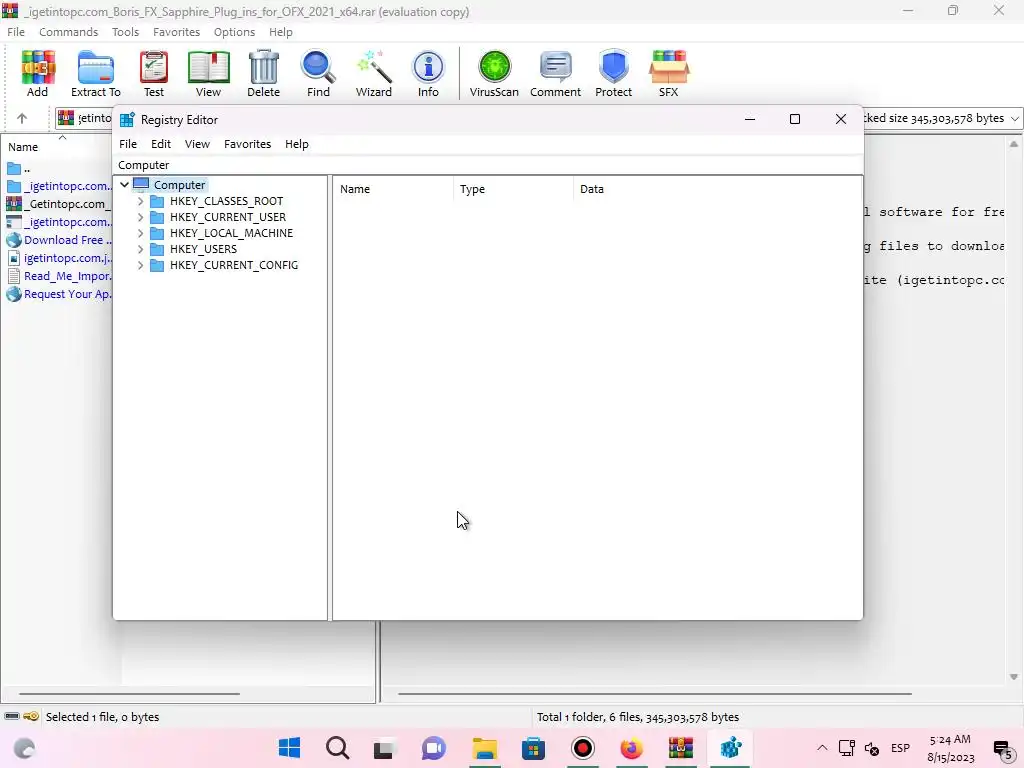The image size is (1024, 768).
Task: Open Registry Editor View menu
Action: coord(197,144)
